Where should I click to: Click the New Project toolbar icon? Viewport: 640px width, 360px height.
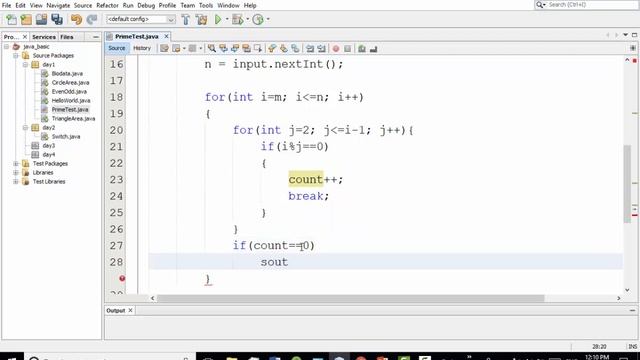coord(26,19)
